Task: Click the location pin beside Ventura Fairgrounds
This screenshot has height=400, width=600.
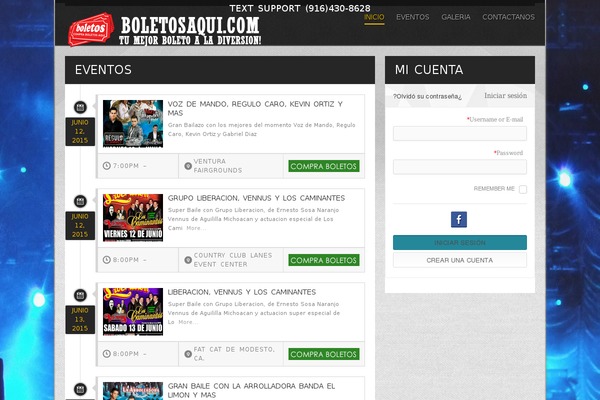Action: tap(188, 166)
